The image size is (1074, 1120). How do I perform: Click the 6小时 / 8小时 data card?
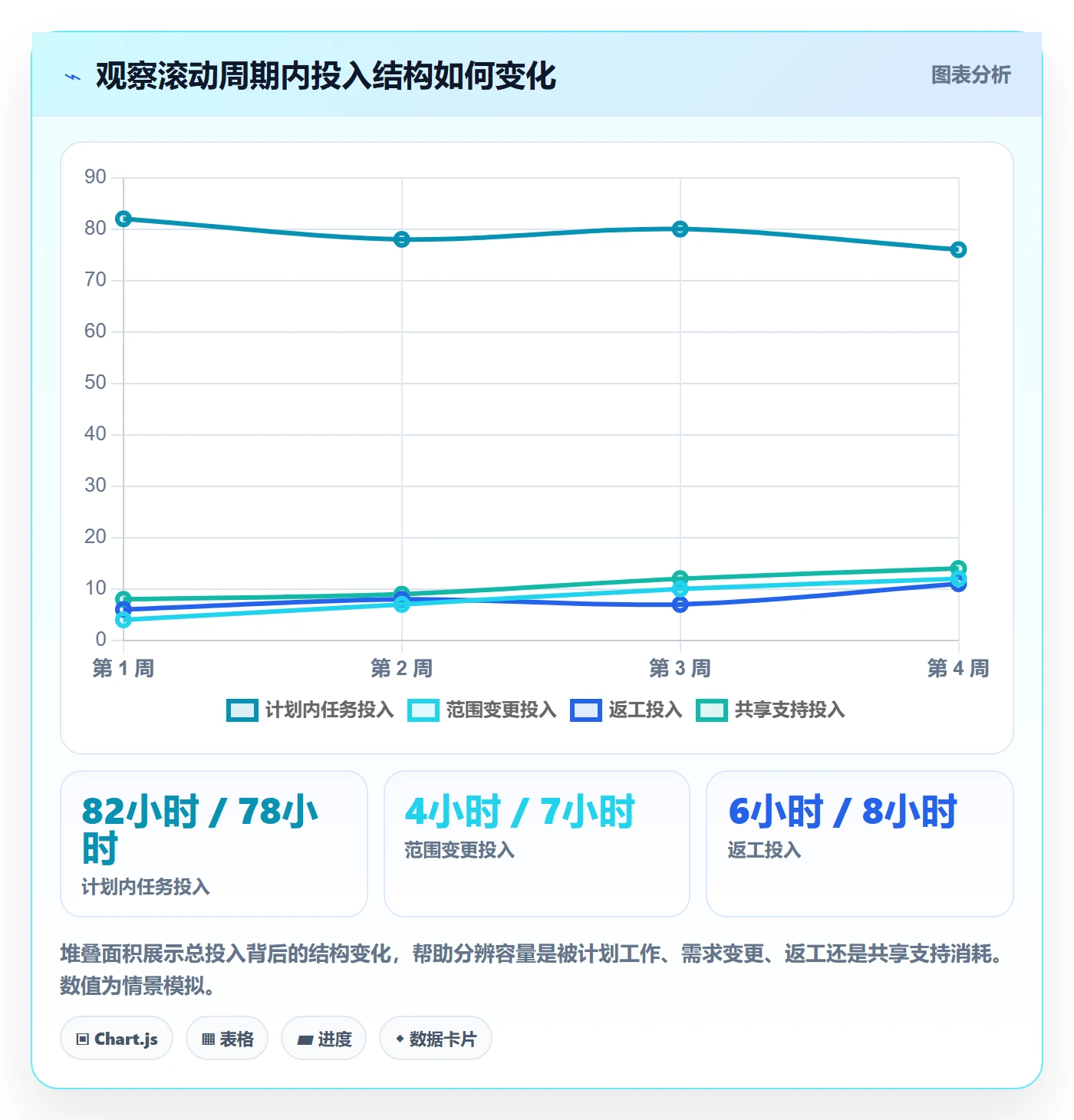click(x=860, y=844)
